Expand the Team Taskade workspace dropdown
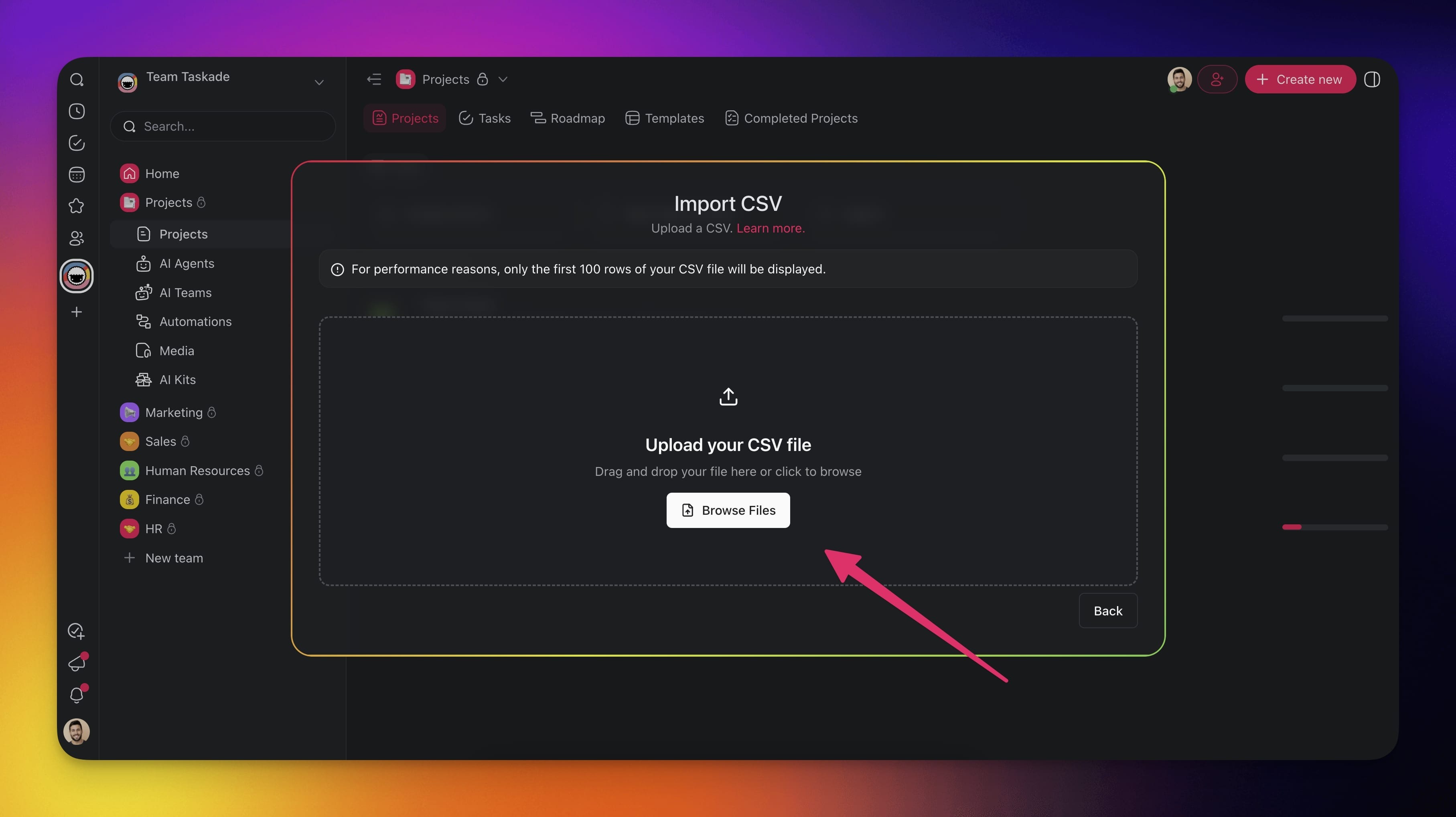Viewport: 1456px width, 817px height. 319,83
